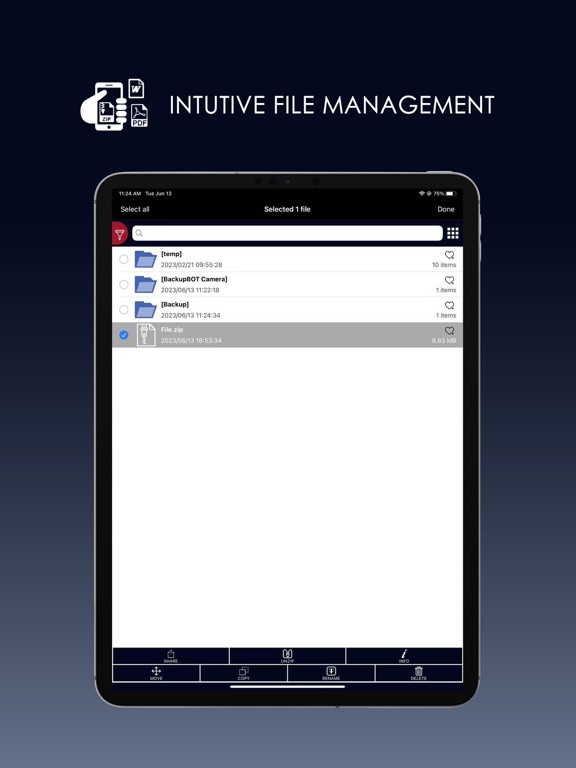Screen dimensions: 576x768
Task: Click inside the search field
Action: [x=288, y=233]
